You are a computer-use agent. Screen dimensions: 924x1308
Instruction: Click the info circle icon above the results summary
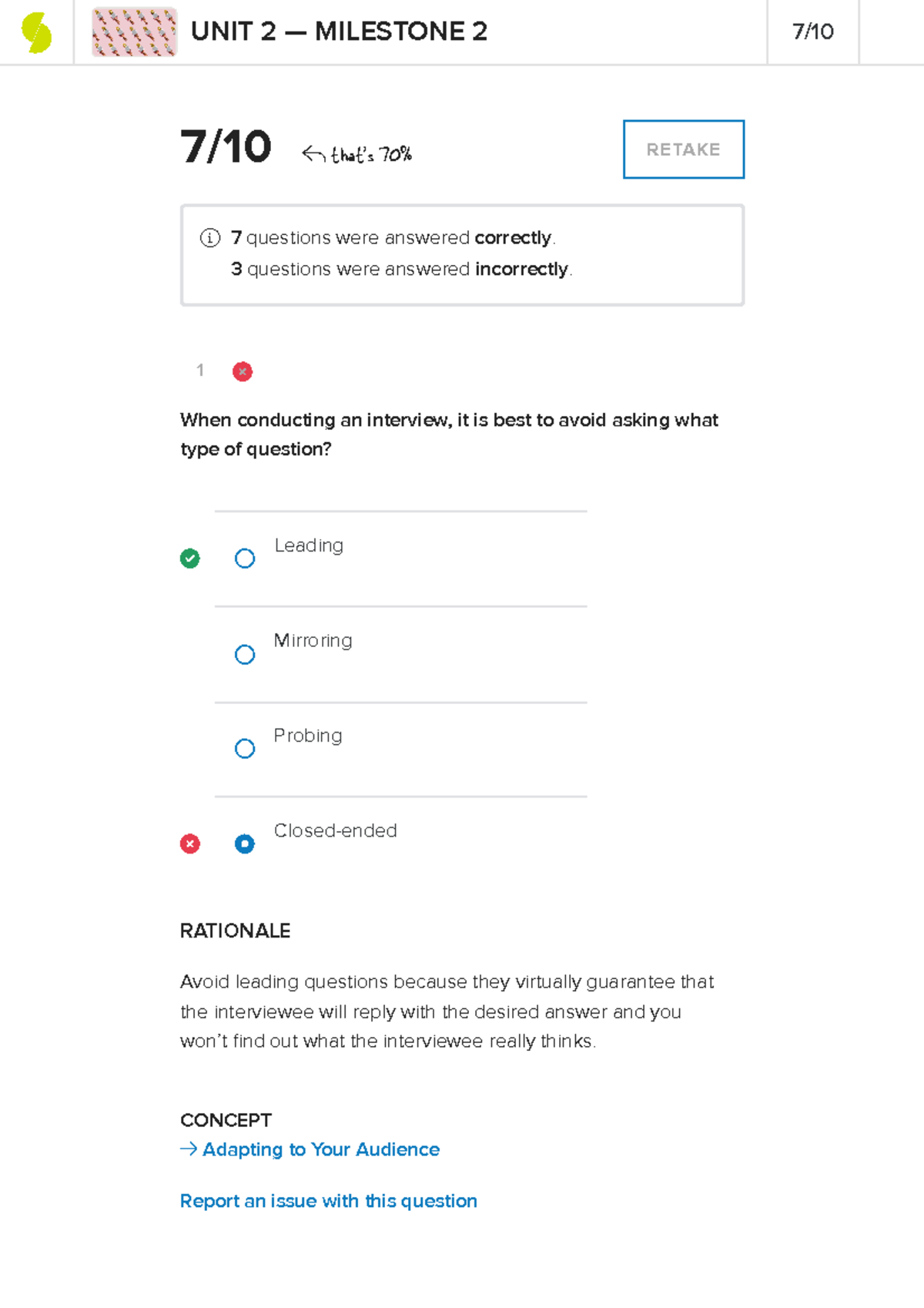click(x=209, y=237)
